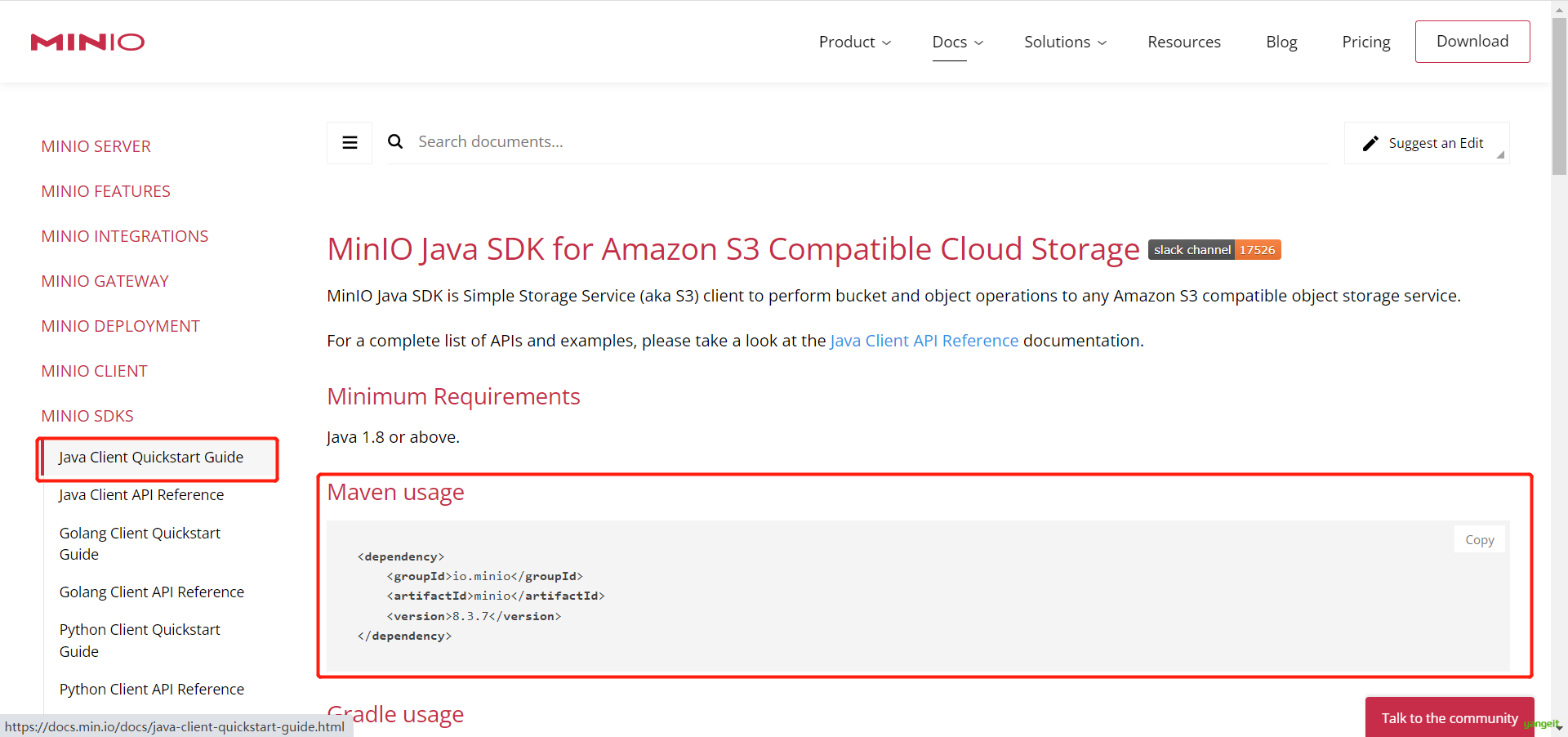The width and height of the screenshot is (1568, 737).
Task: Click the groupId io.minio line
Action: pyautogui.click(x=484, y=576)
